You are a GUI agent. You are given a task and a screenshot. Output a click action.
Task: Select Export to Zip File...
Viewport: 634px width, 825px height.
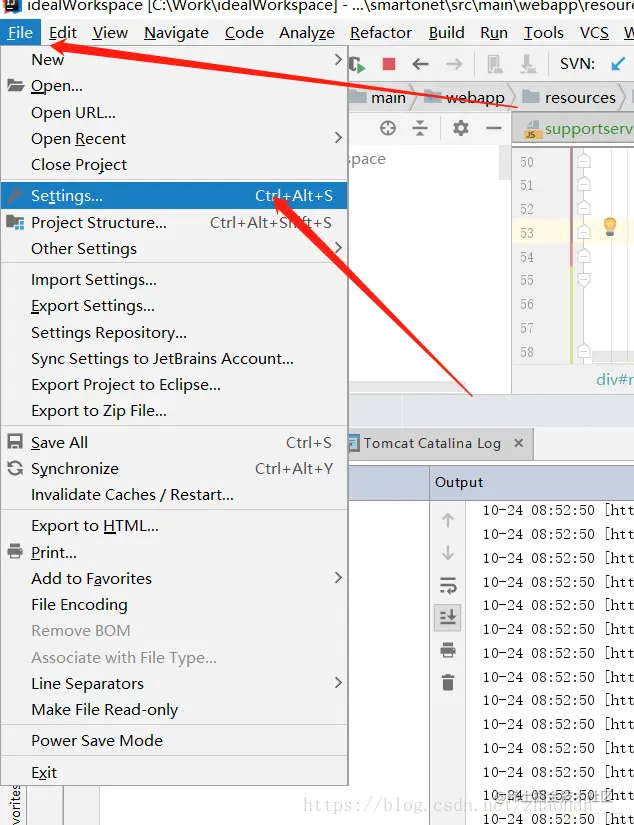[x=174, y=410]
